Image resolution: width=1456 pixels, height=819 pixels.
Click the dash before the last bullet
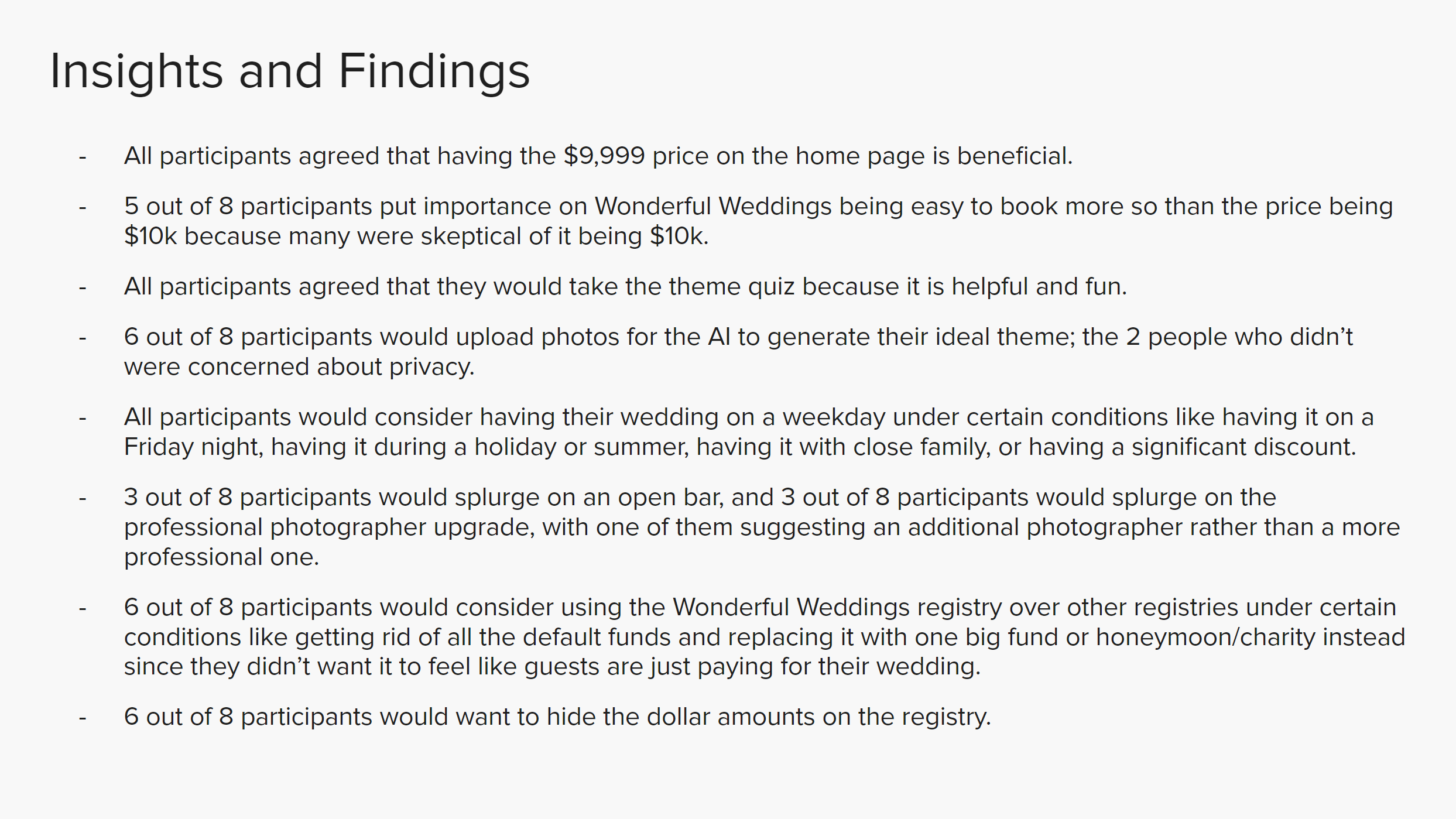coord(83,718)
